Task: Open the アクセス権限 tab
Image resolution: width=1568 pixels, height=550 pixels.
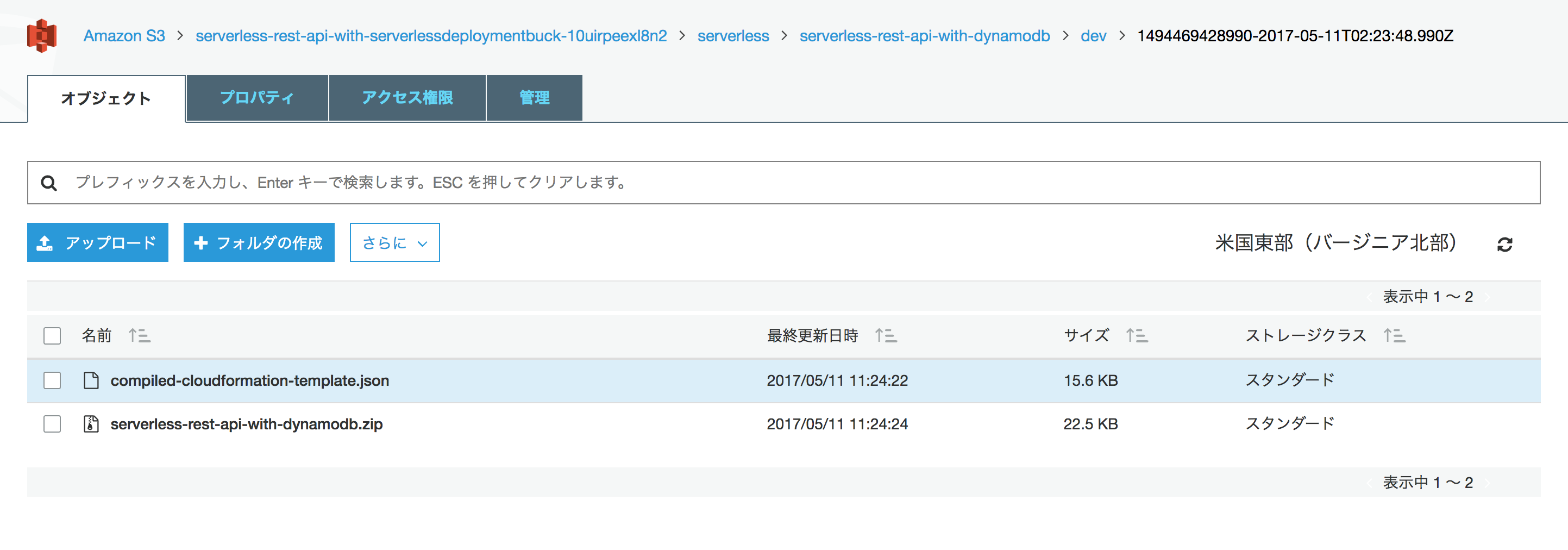Action: coord(407,97)
